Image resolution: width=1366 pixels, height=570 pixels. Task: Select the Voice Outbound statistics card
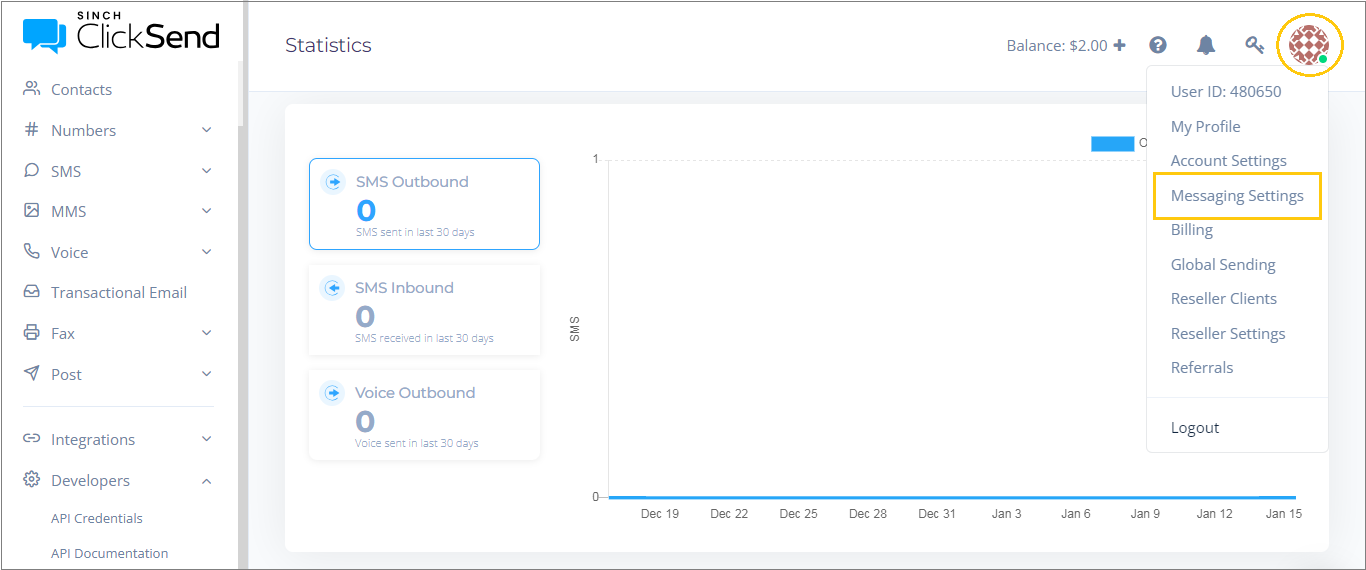click(424, 414)
